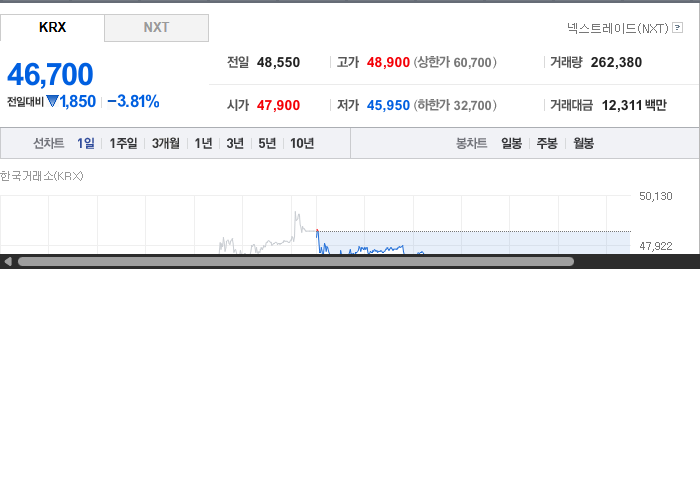The height and width of the screenshot is (490, 700).
Task: Click the current price 46,700
Action: pos(50,74)
